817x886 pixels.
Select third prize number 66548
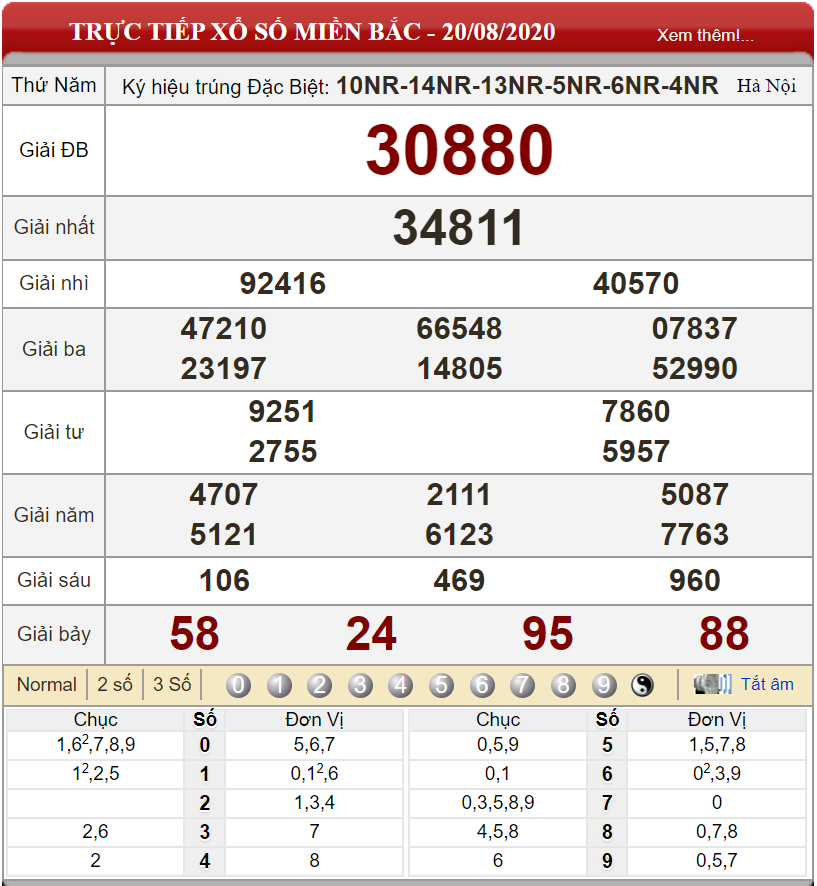[459, 328]
